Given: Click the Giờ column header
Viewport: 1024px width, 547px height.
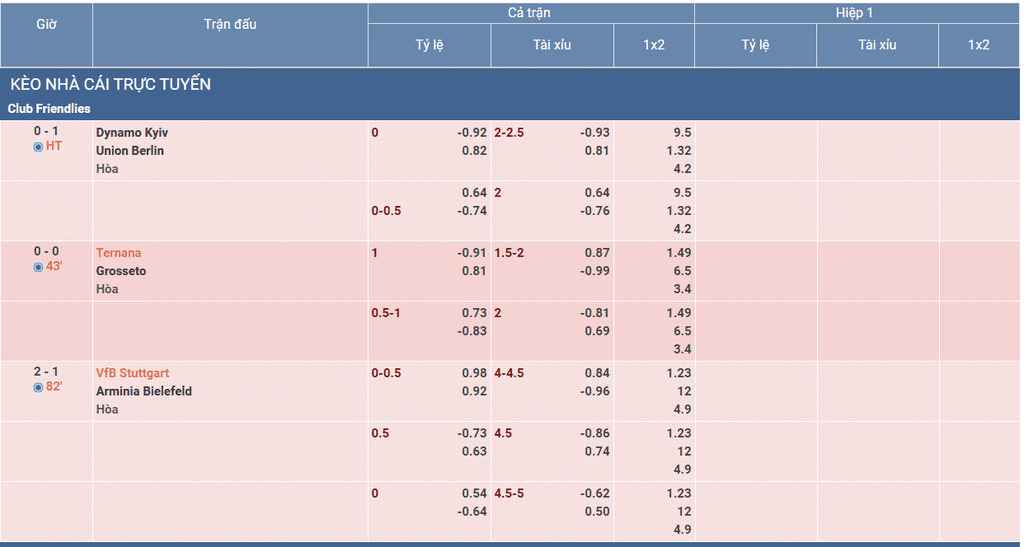Looking at the screenshot, I should [46, 24].
